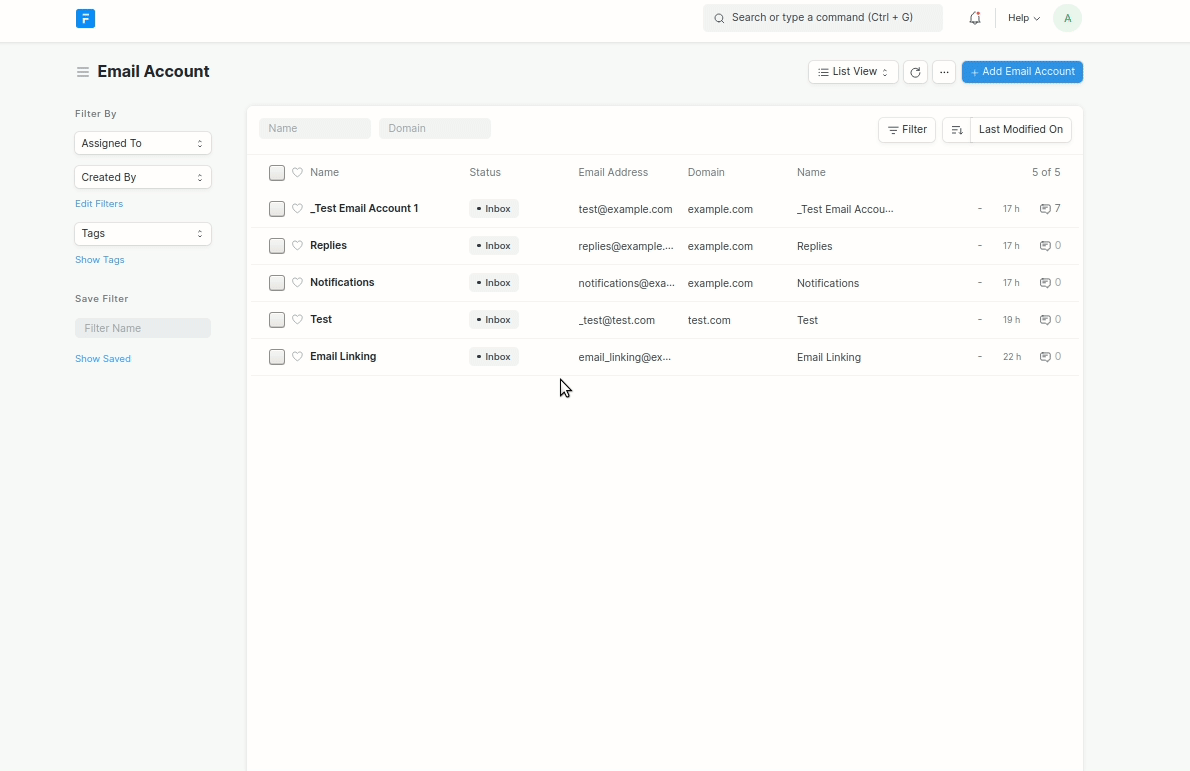Favorite Notifications using its heart toggle
The height and width of the screenshot is (771, 1190).
297,282
